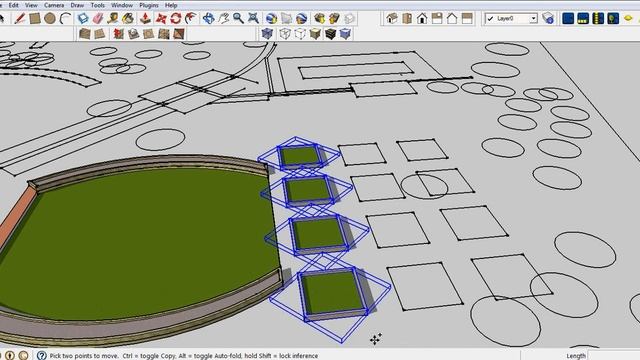This screenshot has height=360, width=640.
Task: Select the Pan hand tool
Action: (x=224, y=18)
